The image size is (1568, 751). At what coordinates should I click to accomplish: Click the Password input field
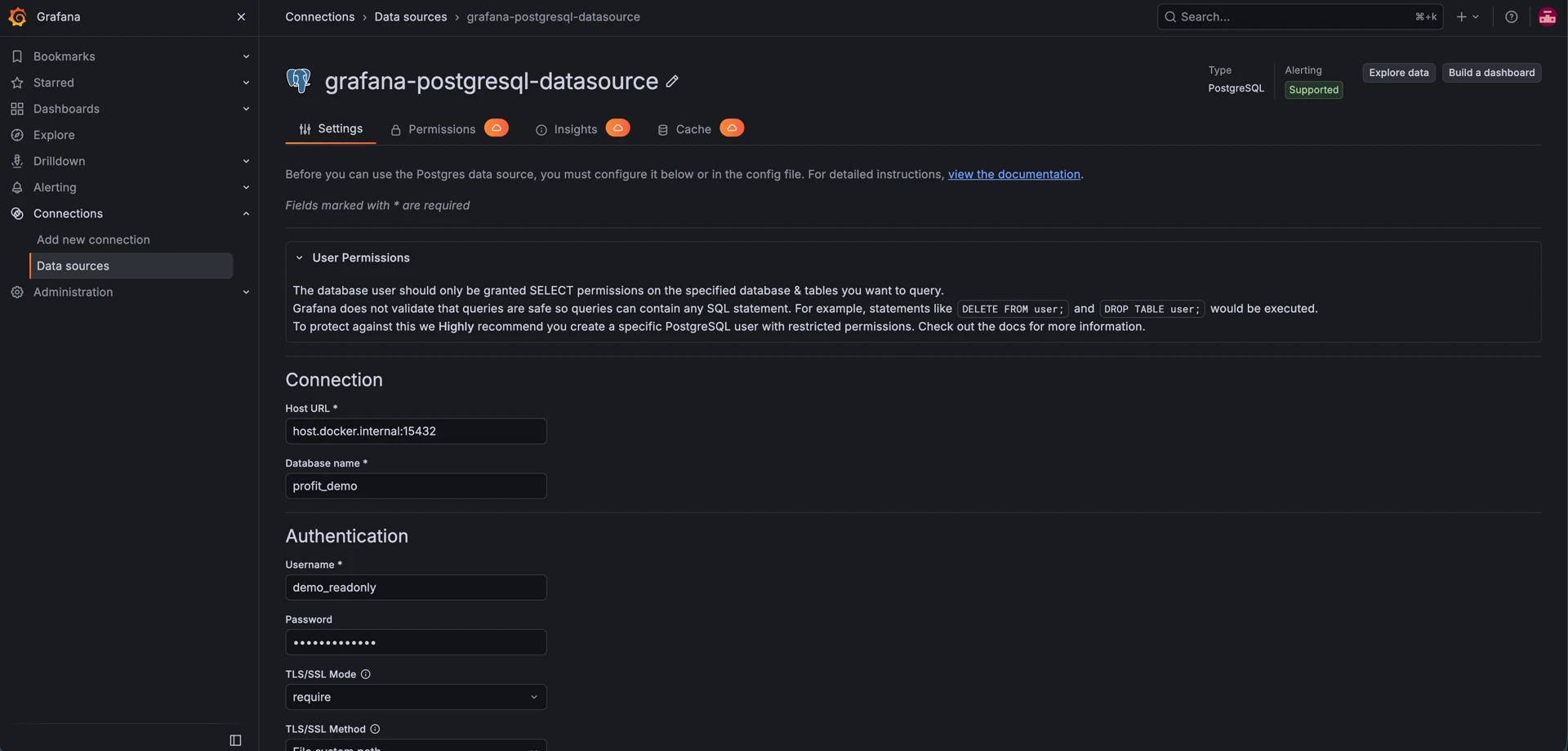tap(416, 642)
